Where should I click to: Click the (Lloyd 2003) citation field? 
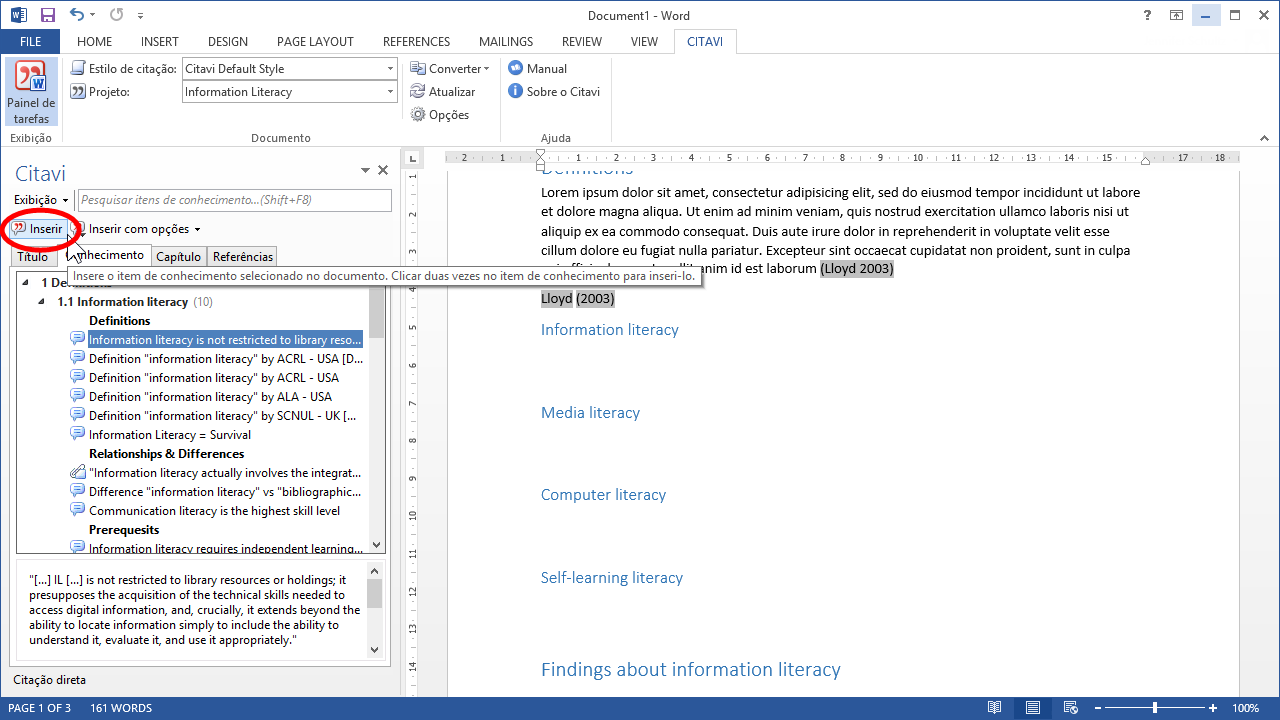[857, 269]
